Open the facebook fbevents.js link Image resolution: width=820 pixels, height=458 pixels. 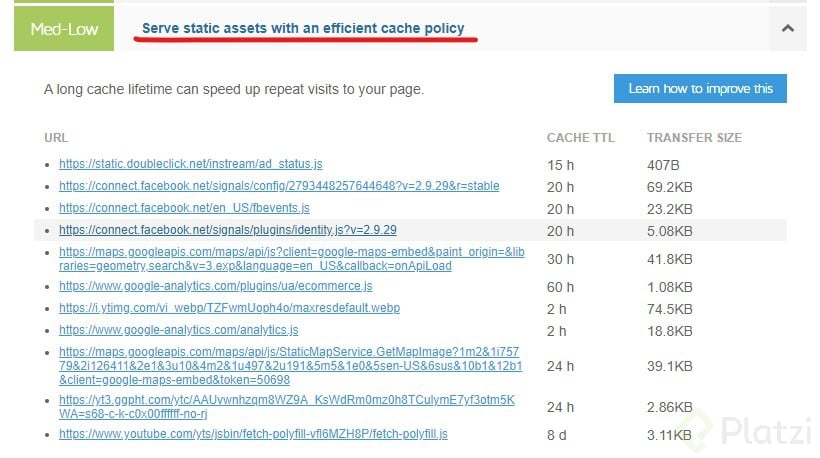pyautogui.click(x=184, y=208)
